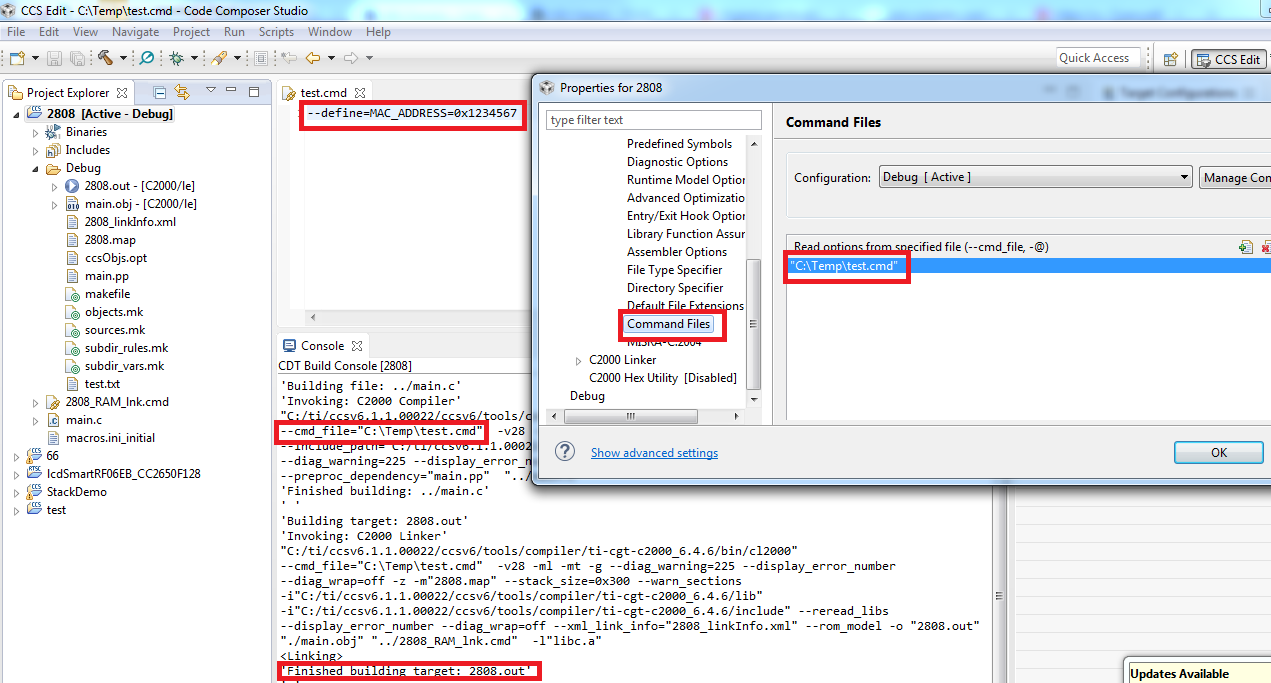Expand the Includes folder

[36, 150]
